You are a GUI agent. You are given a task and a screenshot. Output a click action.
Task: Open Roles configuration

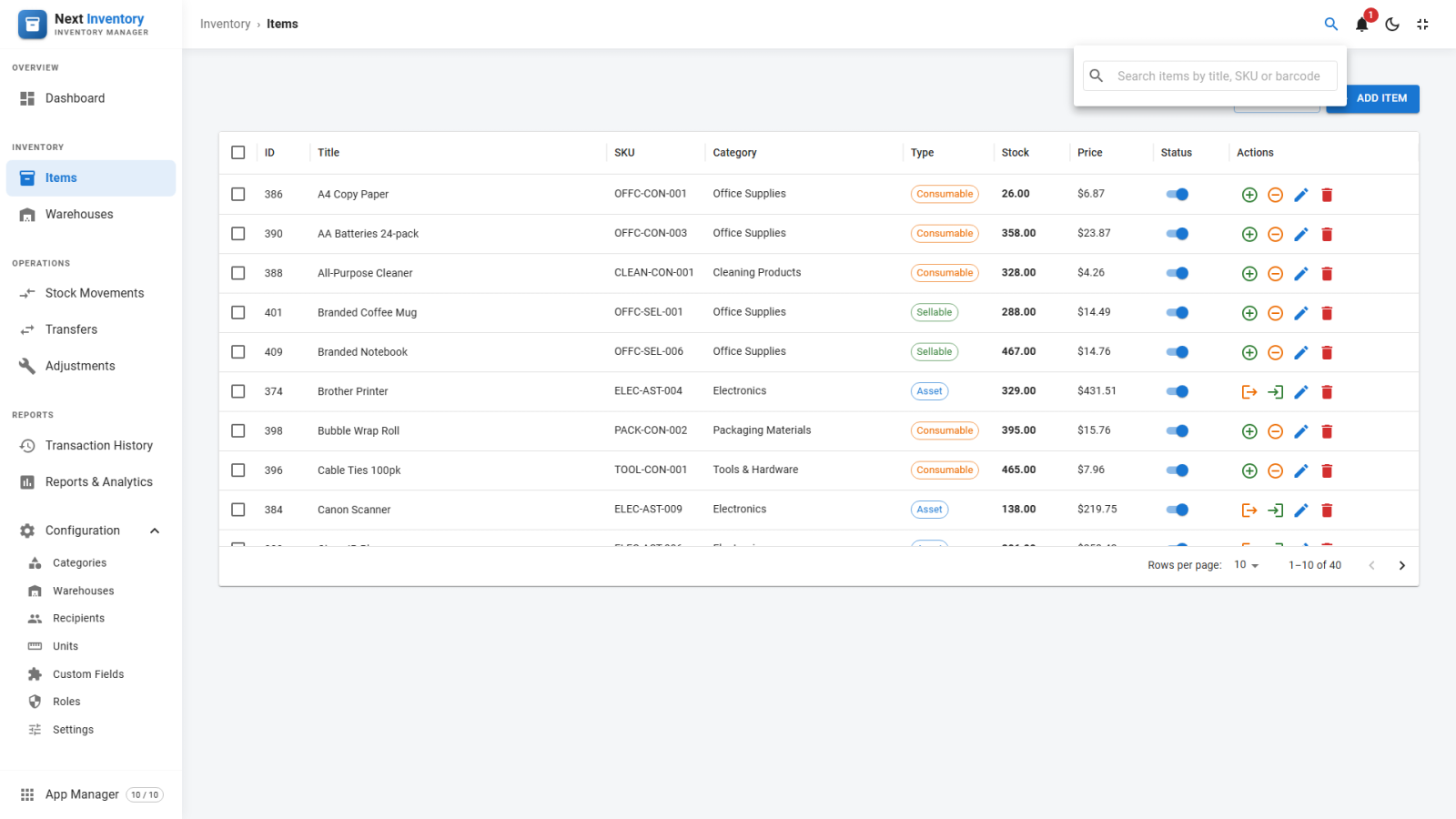[91, 702]
